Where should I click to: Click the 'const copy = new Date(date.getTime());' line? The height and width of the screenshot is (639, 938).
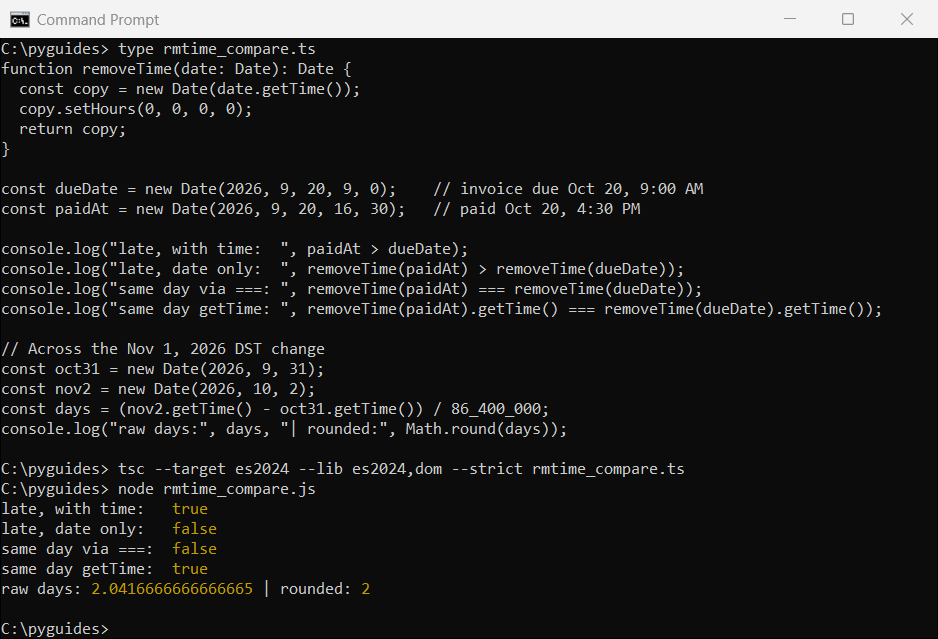pyautogui.click(x=190, y=89)
